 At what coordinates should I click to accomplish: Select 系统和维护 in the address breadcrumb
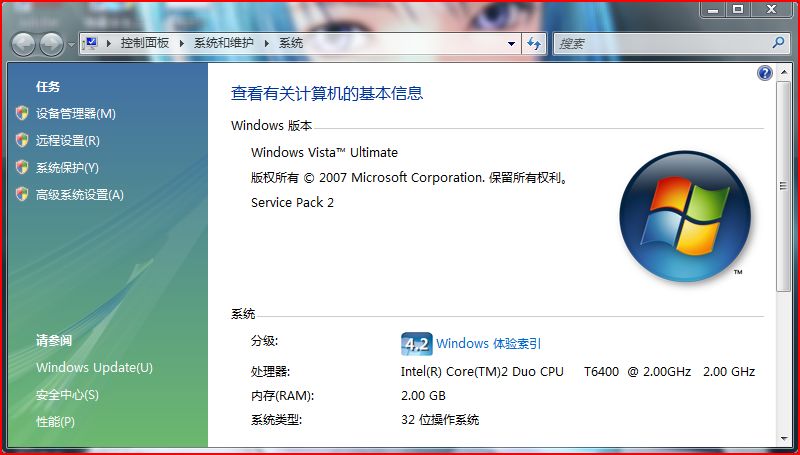pos(223,43)
